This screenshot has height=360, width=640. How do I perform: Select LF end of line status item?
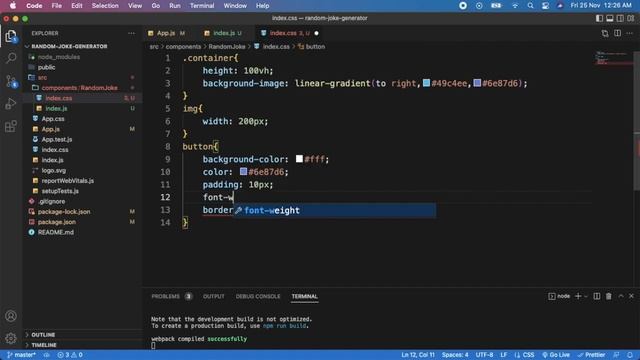[x=504, y=355]
